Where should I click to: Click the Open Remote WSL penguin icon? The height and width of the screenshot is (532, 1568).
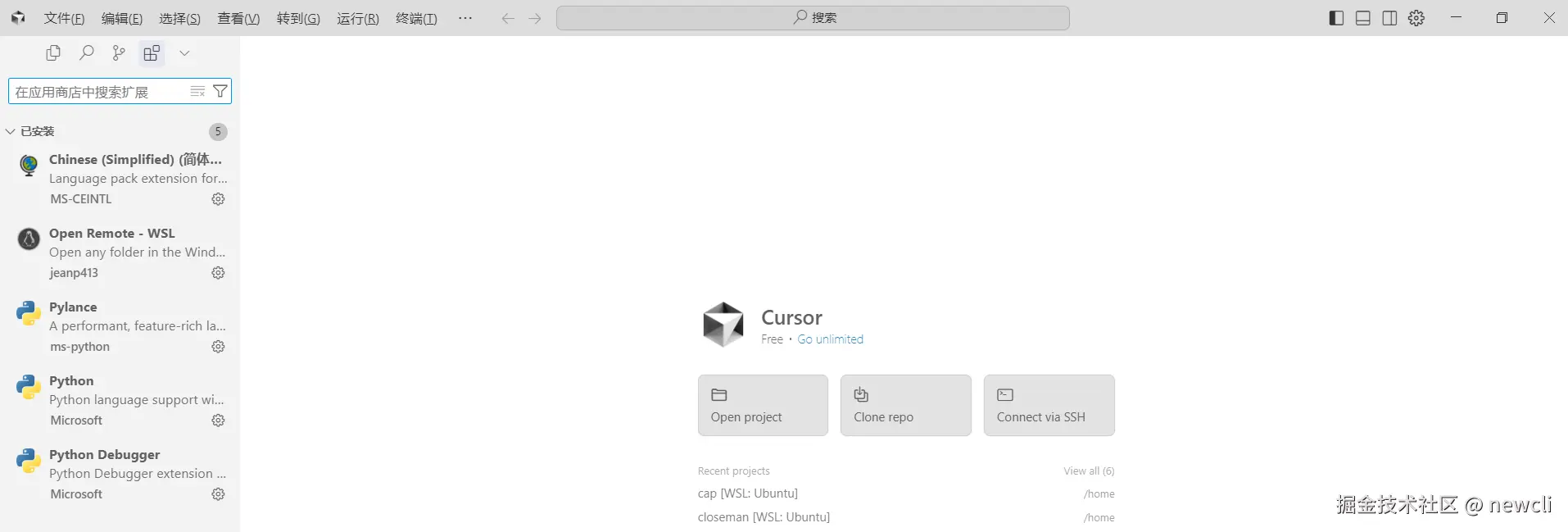(x=29, y=239)
